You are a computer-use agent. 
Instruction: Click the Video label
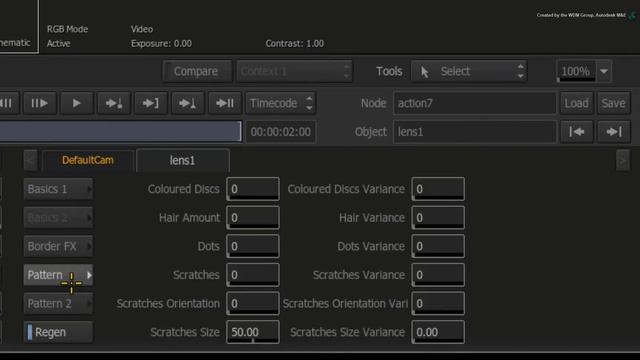tap(142, 29)
